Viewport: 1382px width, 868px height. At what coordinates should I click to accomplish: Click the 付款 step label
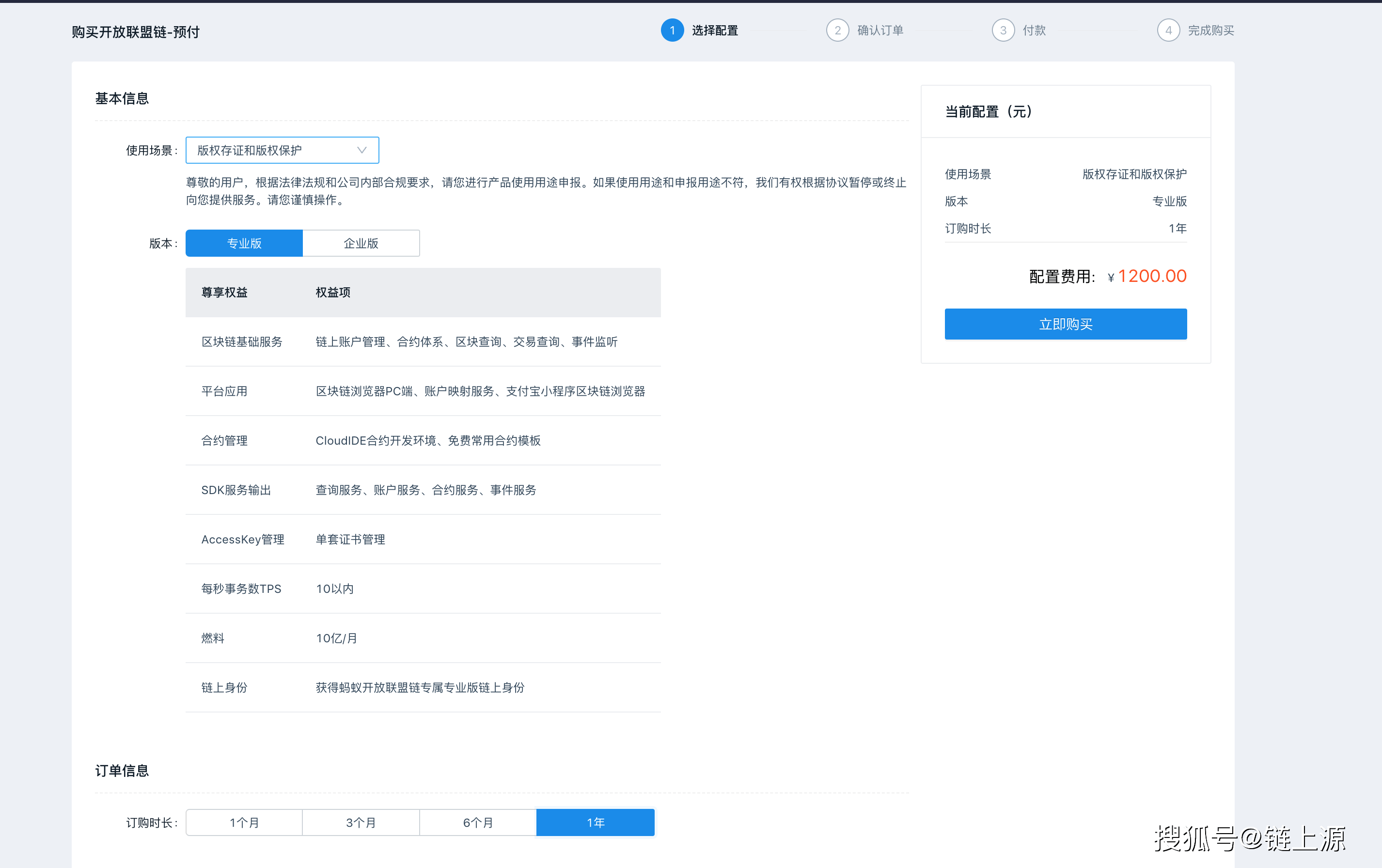(1034, 31)
